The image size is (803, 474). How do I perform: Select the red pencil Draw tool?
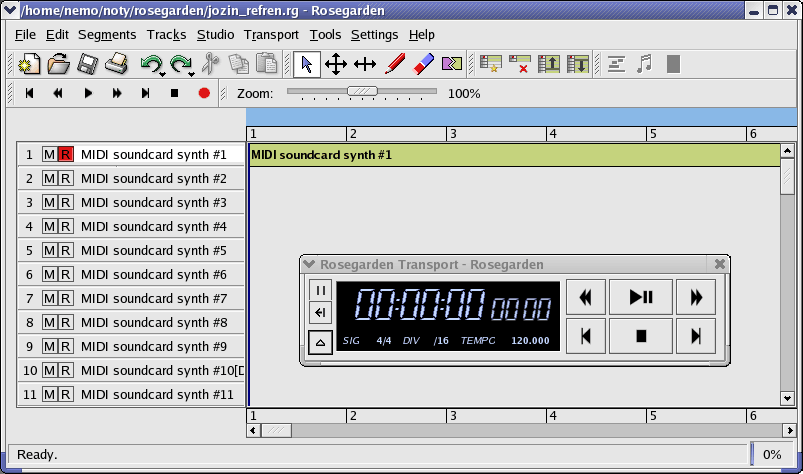395,64
